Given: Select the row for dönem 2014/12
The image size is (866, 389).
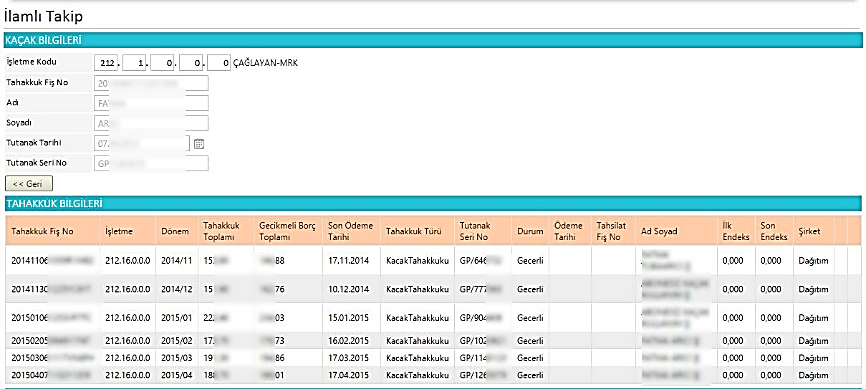Looking at the screenshot, I should click(433, 289).
